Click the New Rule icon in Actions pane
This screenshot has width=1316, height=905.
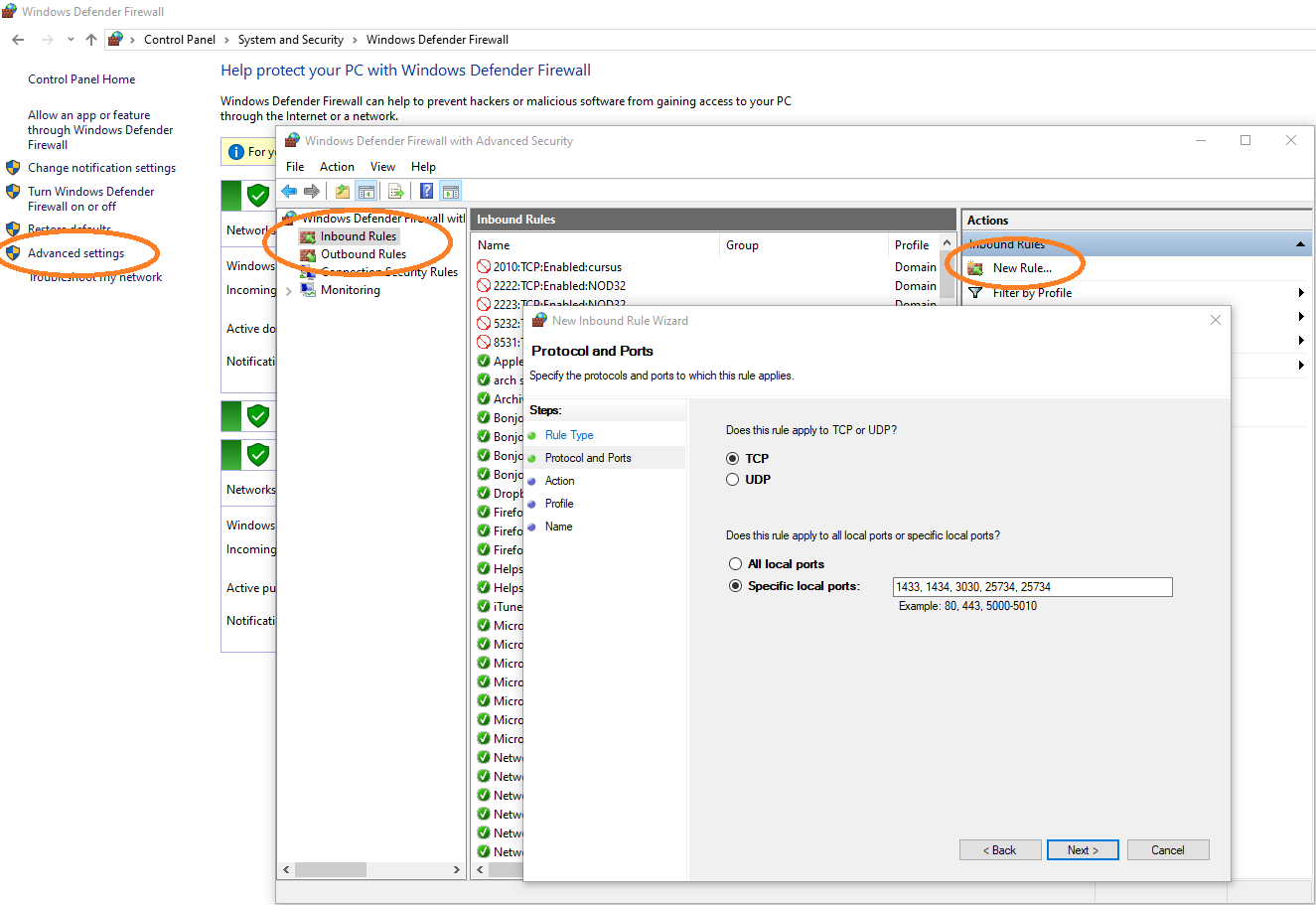pyautogui.click(x=975, y=268)
